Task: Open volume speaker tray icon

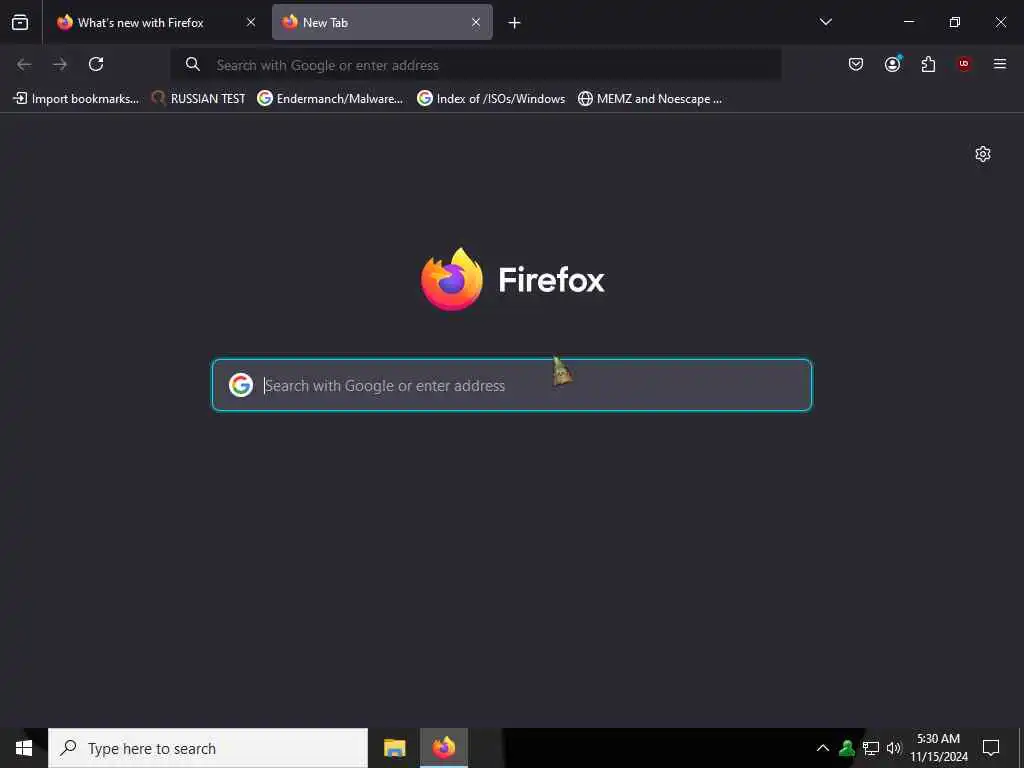Action: coord(894,748)
